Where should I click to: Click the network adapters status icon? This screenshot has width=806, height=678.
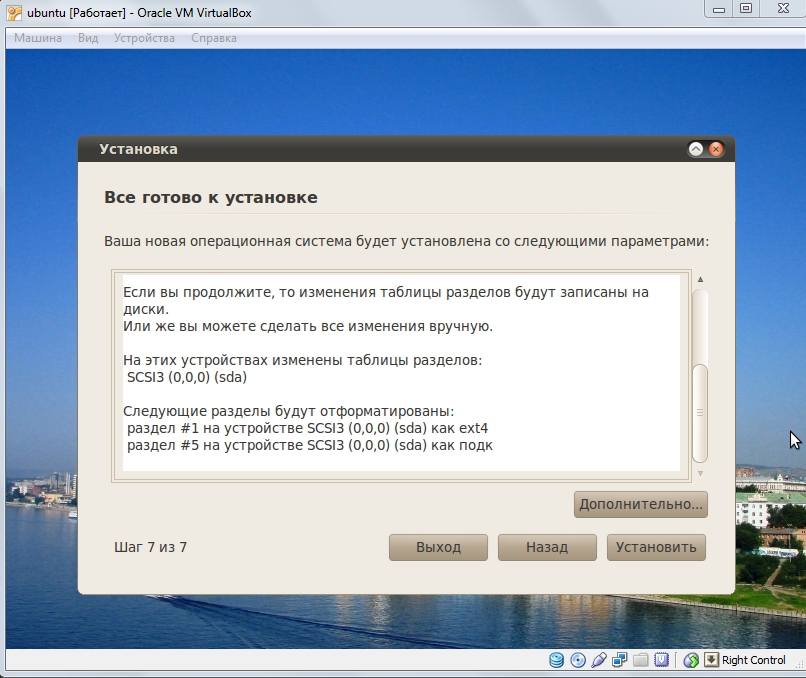[x=619, y=660]
